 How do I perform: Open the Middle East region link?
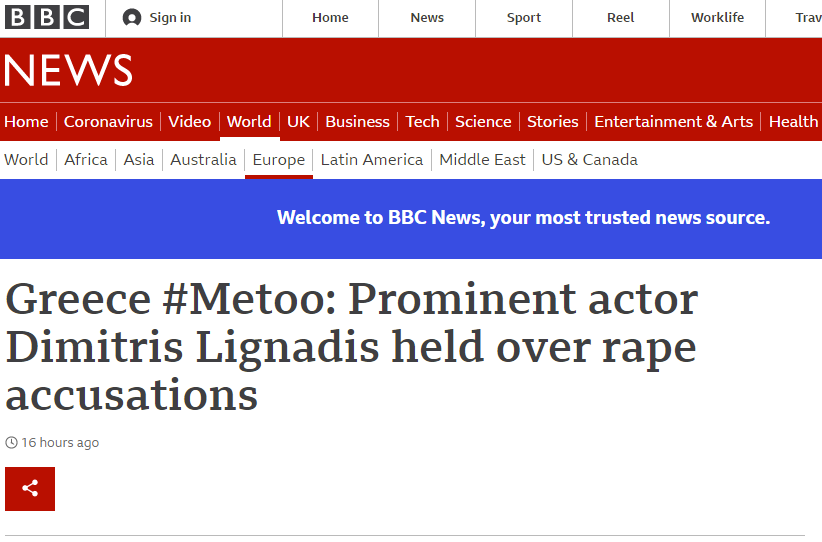point(482,160)
